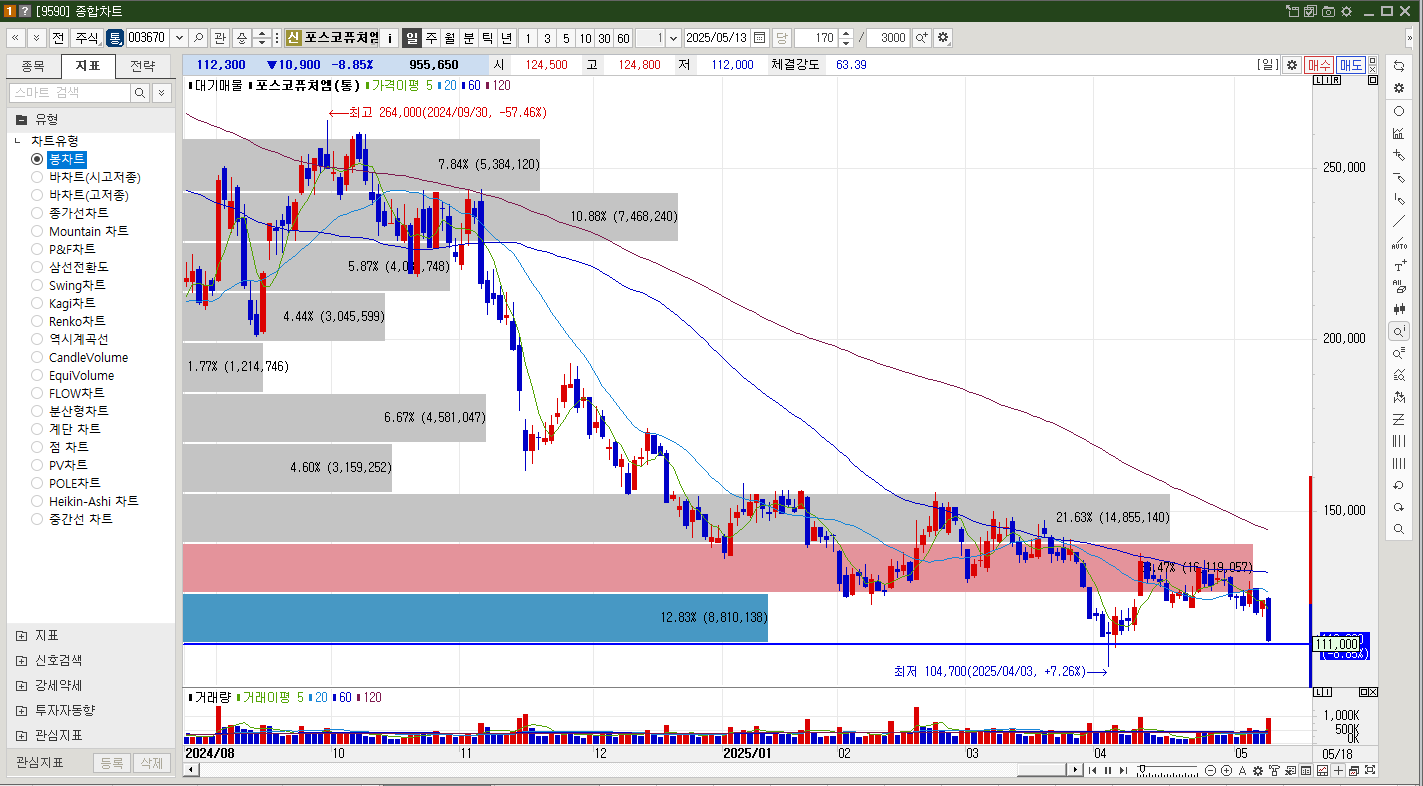Click the 30 period button
Image resolution: width=1423 pixels, height=786 pixels.
(x=604, y=38)
